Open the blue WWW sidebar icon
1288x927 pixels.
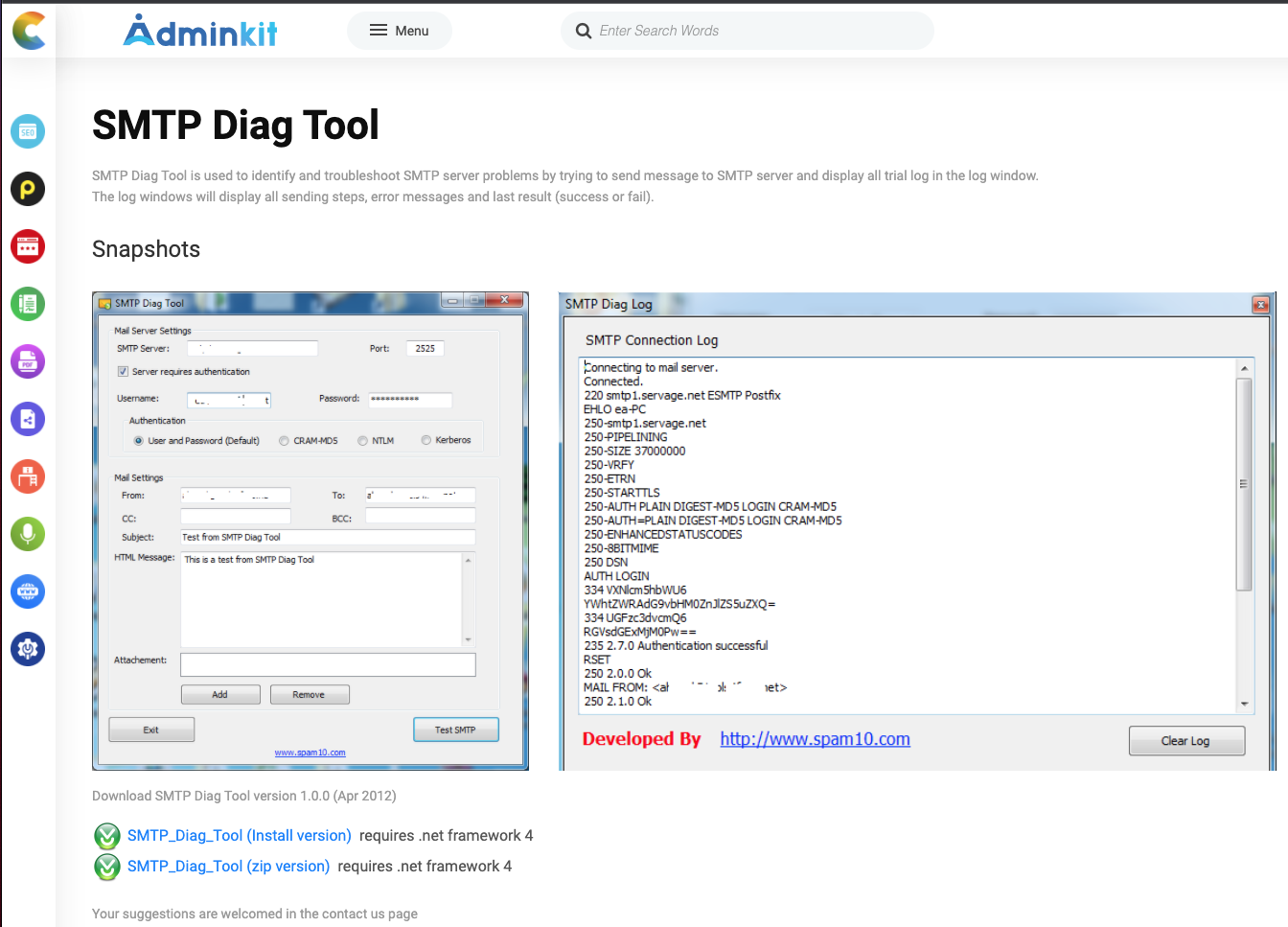tap(28, 591)
